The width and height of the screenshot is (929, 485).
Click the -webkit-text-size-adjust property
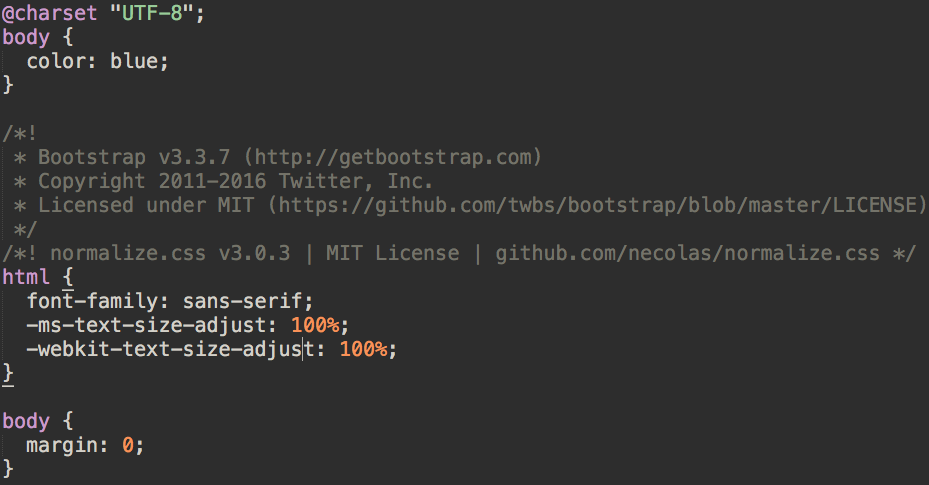pyautogui.click(x=171, y=349)
